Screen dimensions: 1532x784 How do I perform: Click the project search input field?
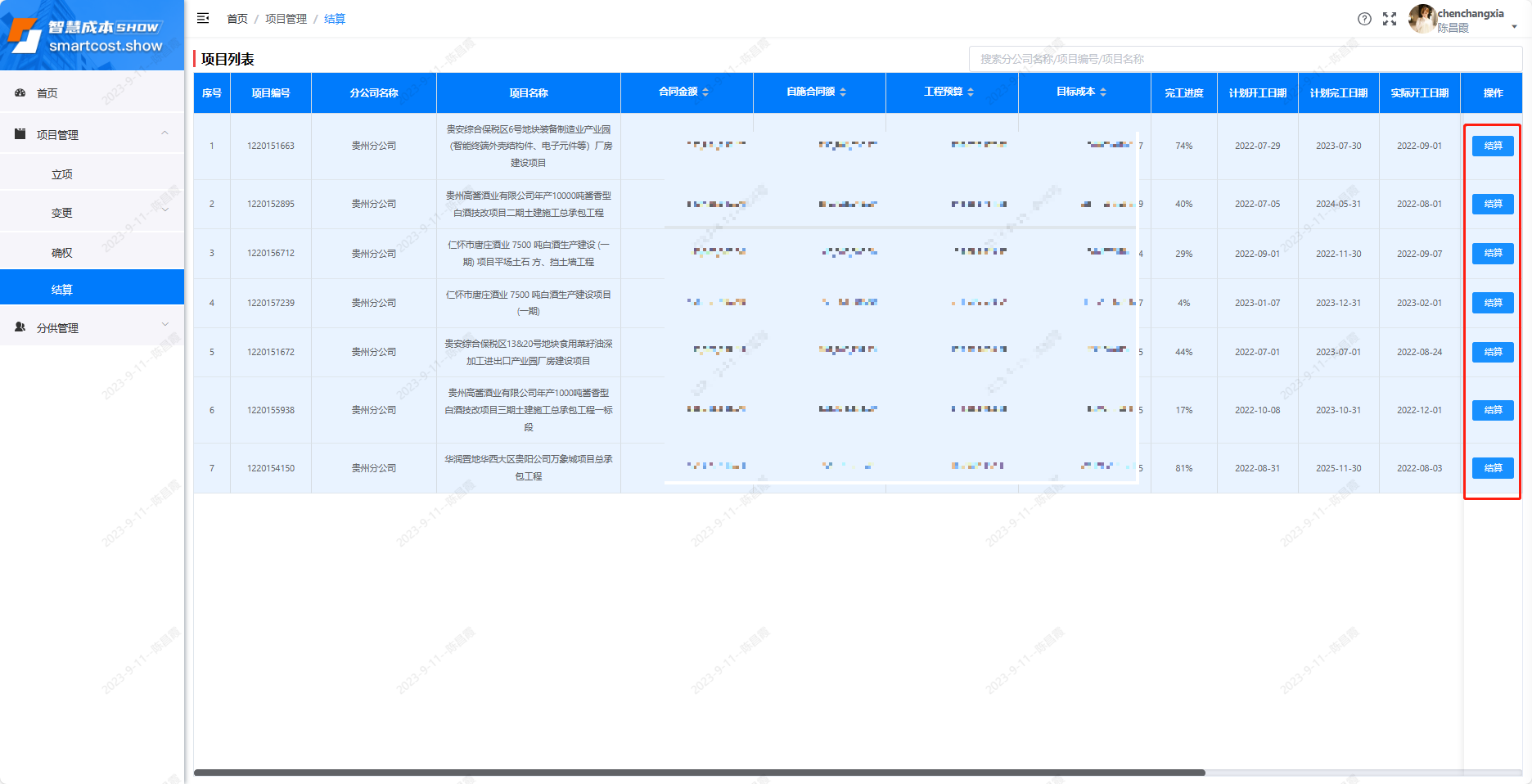(x=1244, y=59)
